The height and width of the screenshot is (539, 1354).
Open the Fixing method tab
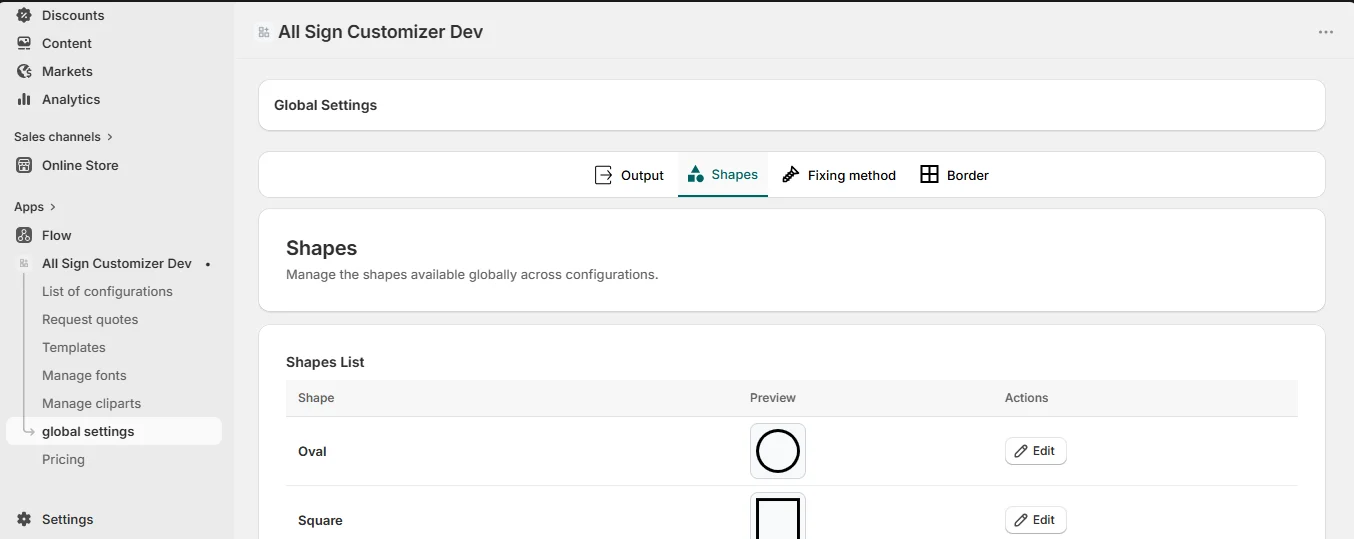[x=839, y=175]
